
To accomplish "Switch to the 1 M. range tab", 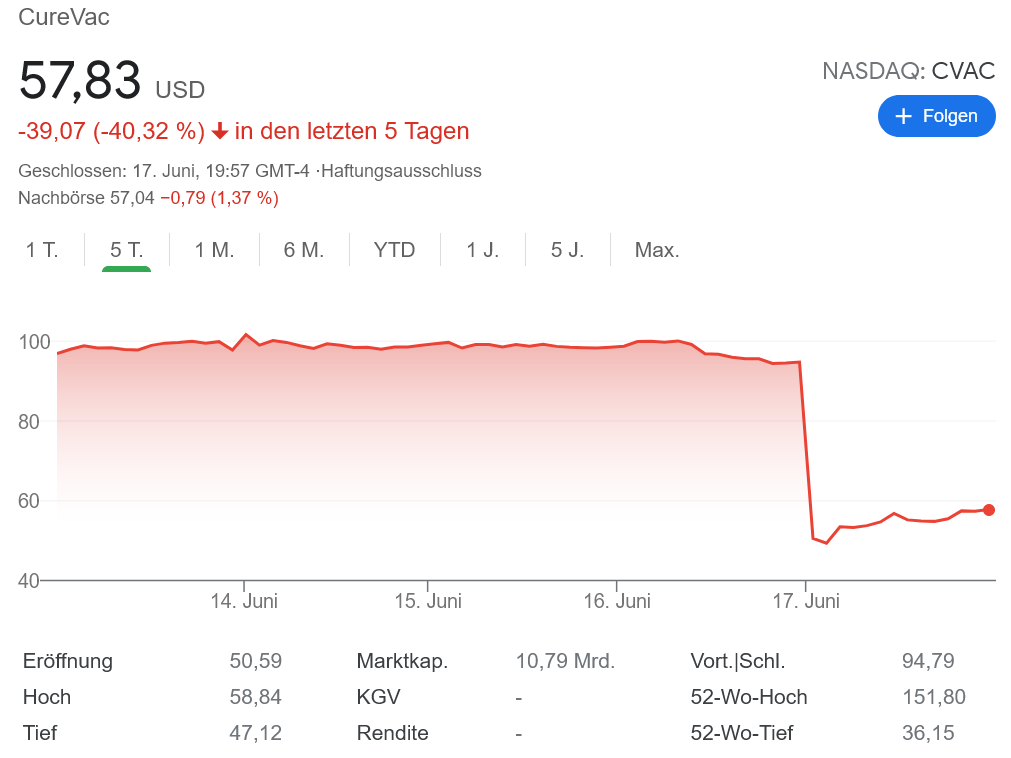I will point(214,250).
